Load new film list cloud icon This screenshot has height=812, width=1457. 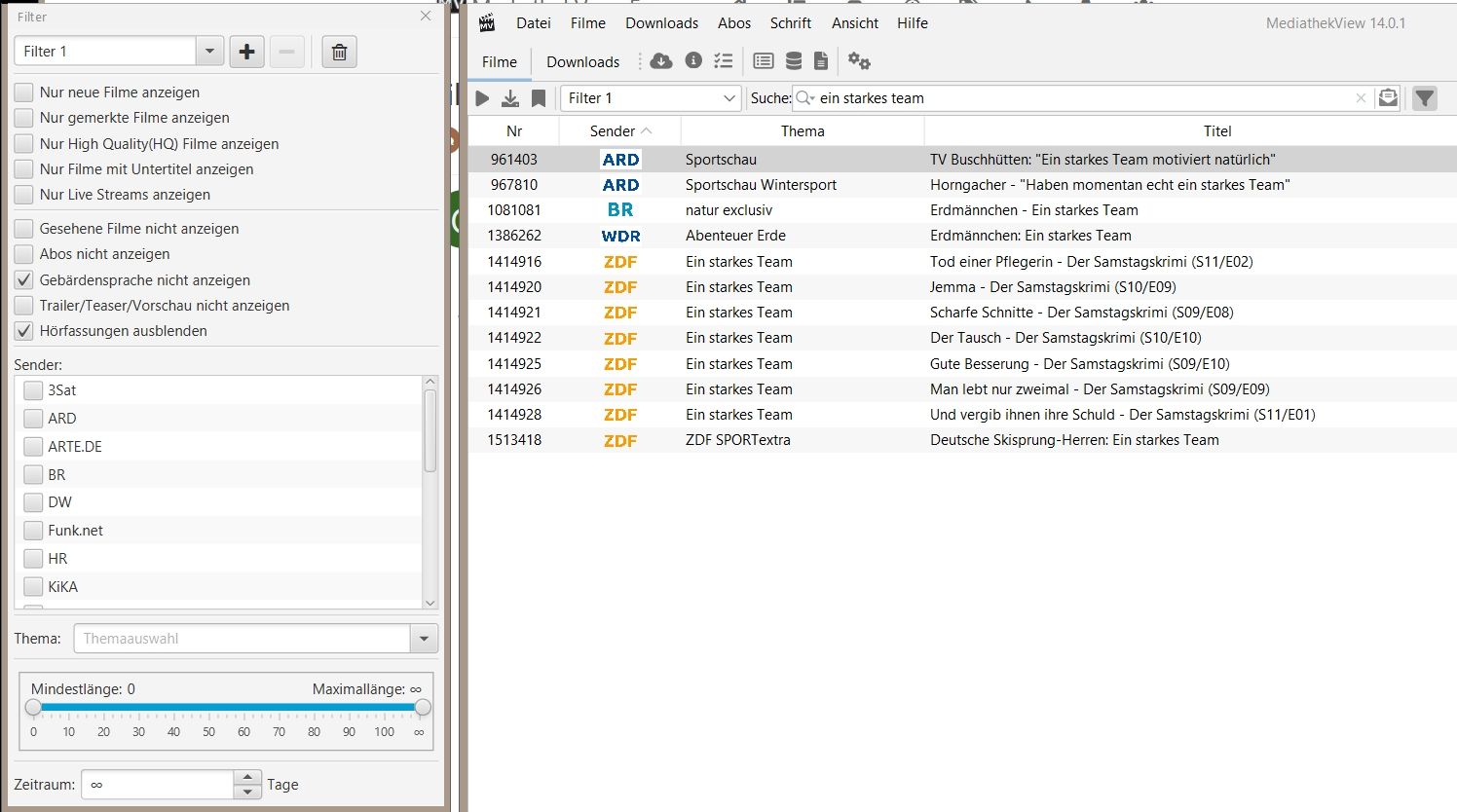661,61
